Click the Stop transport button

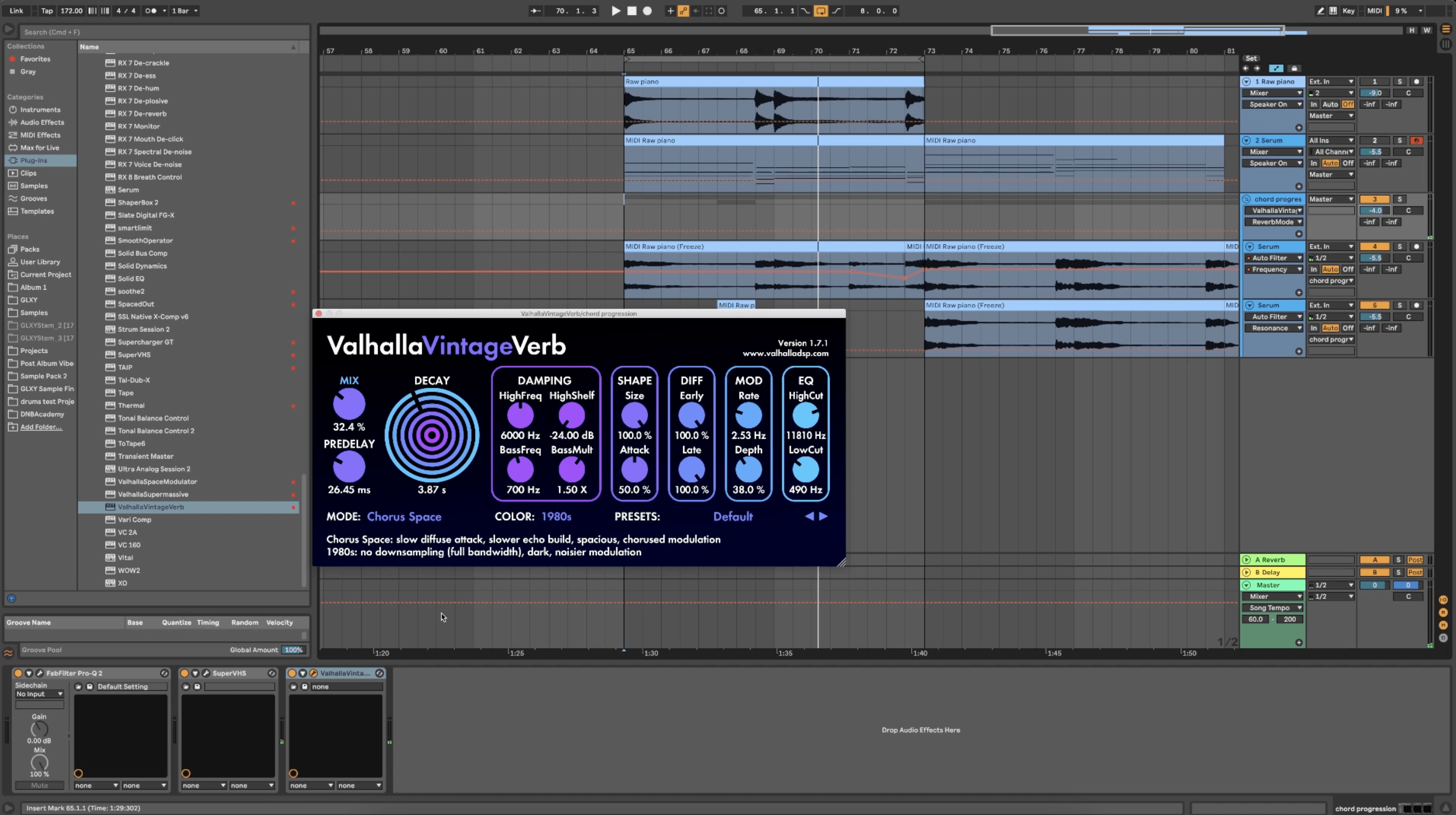pos(632,11)
